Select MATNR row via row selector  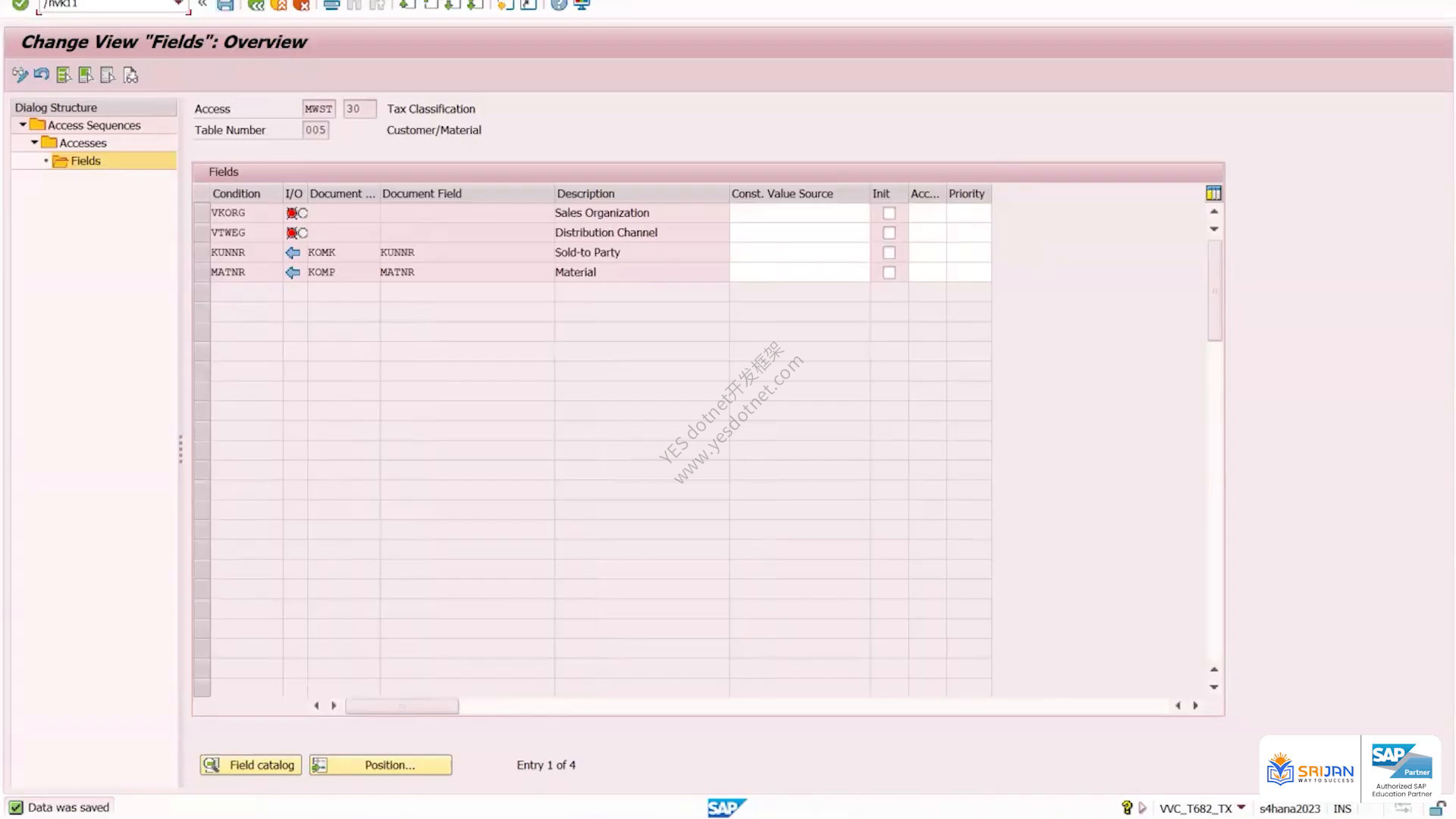[202, 272]
